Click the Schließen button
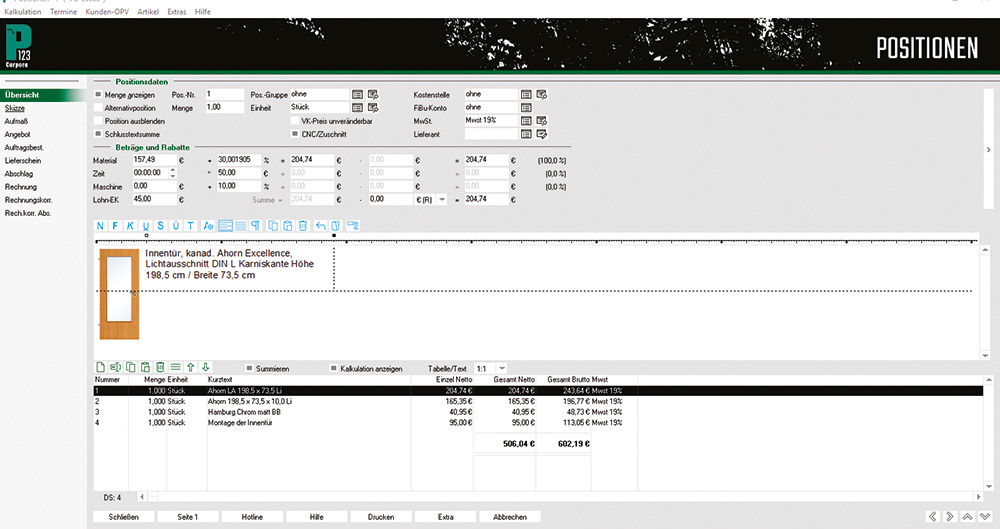Image resolution: width=1000 pixels, height=529 pixels. tap(123, 517)
